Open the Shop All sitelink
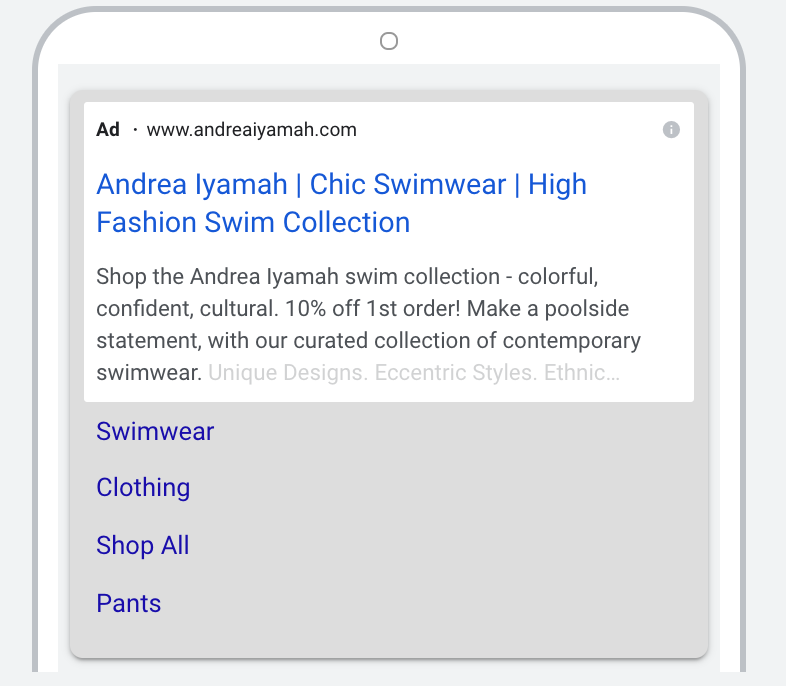The width and height of the screenshot is (786, 686). click(x=142, y=546)
